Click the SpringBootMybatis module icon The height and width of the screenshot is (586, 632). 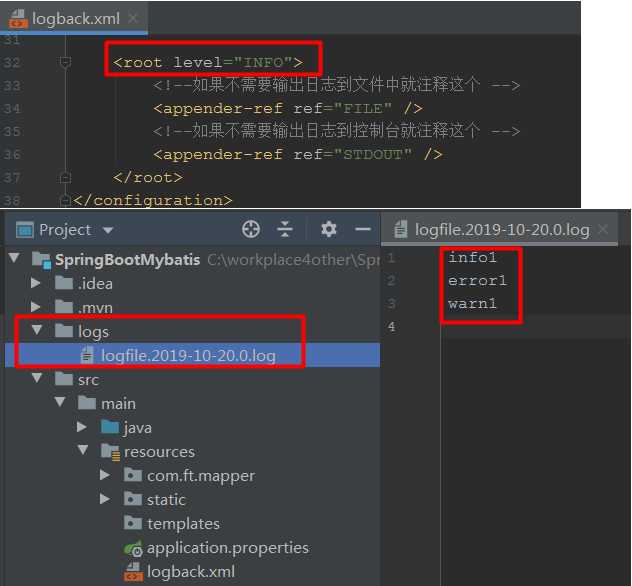pos(42,260)
